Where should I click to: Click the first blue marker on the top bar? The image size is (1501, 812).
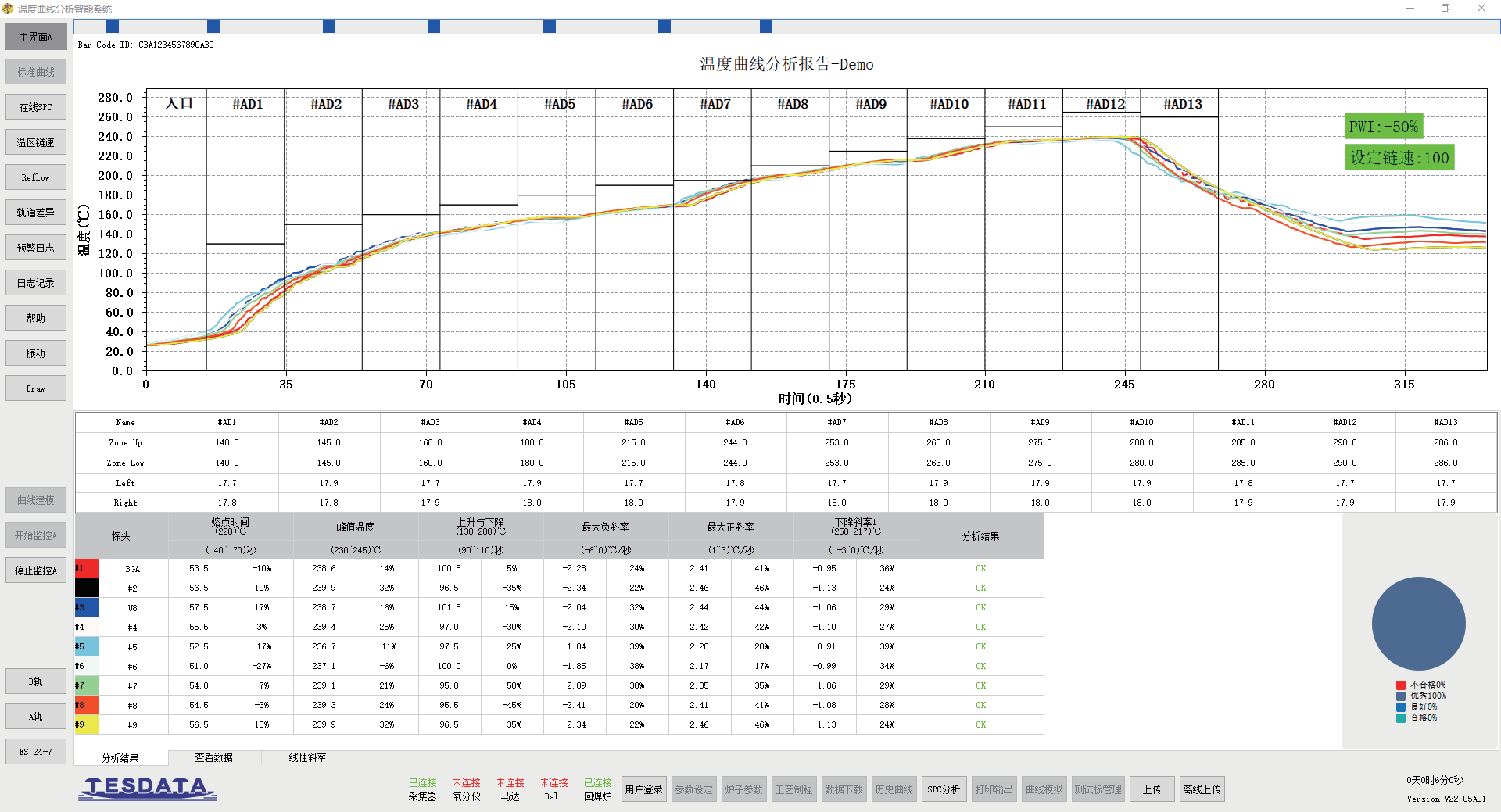[113, 27]
